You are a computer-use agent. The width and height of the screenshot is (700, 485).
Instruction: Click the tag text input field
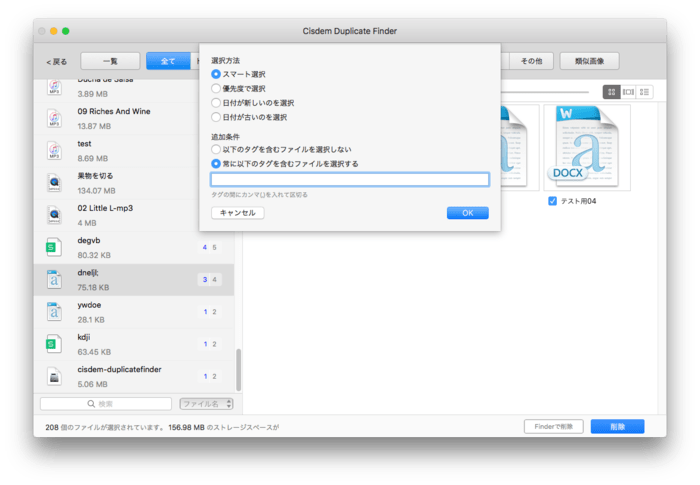pyautogui.click(x=350, y=180)
